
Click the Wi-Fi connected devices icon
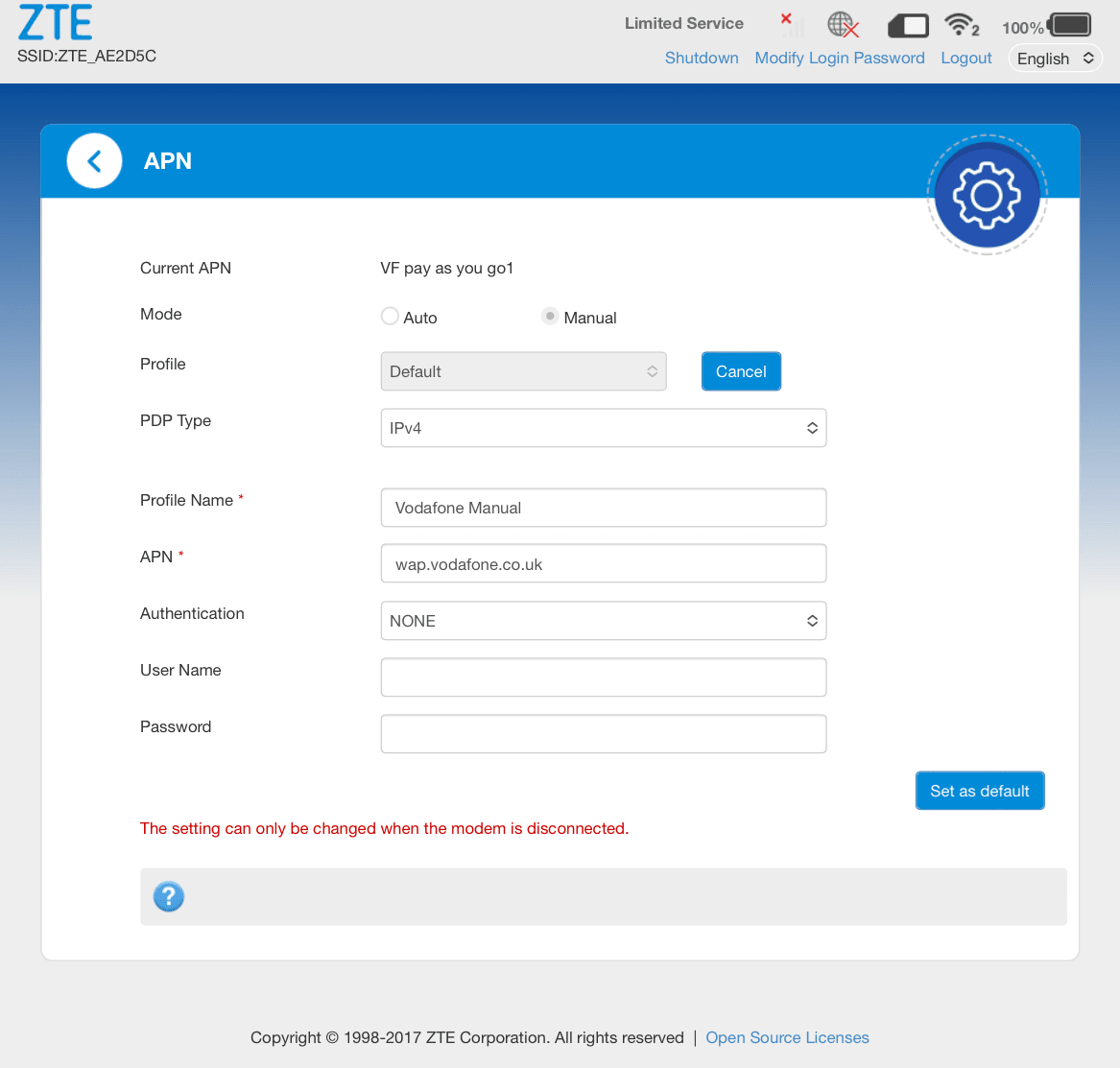[x=962, y=25]
